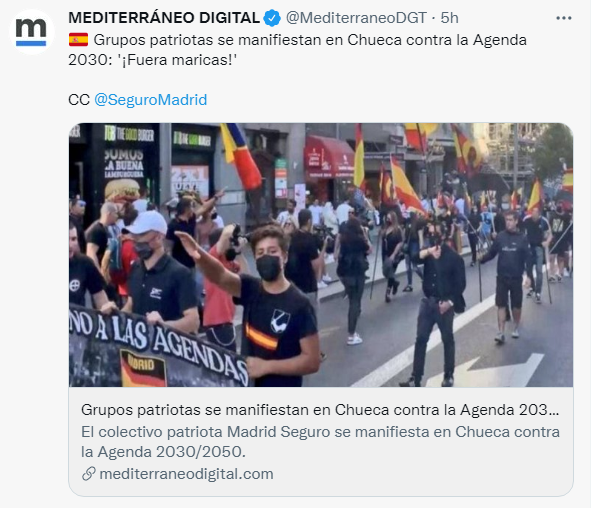Open the 5h tweet timestamp
592x508 pixels.
point(449,18)
